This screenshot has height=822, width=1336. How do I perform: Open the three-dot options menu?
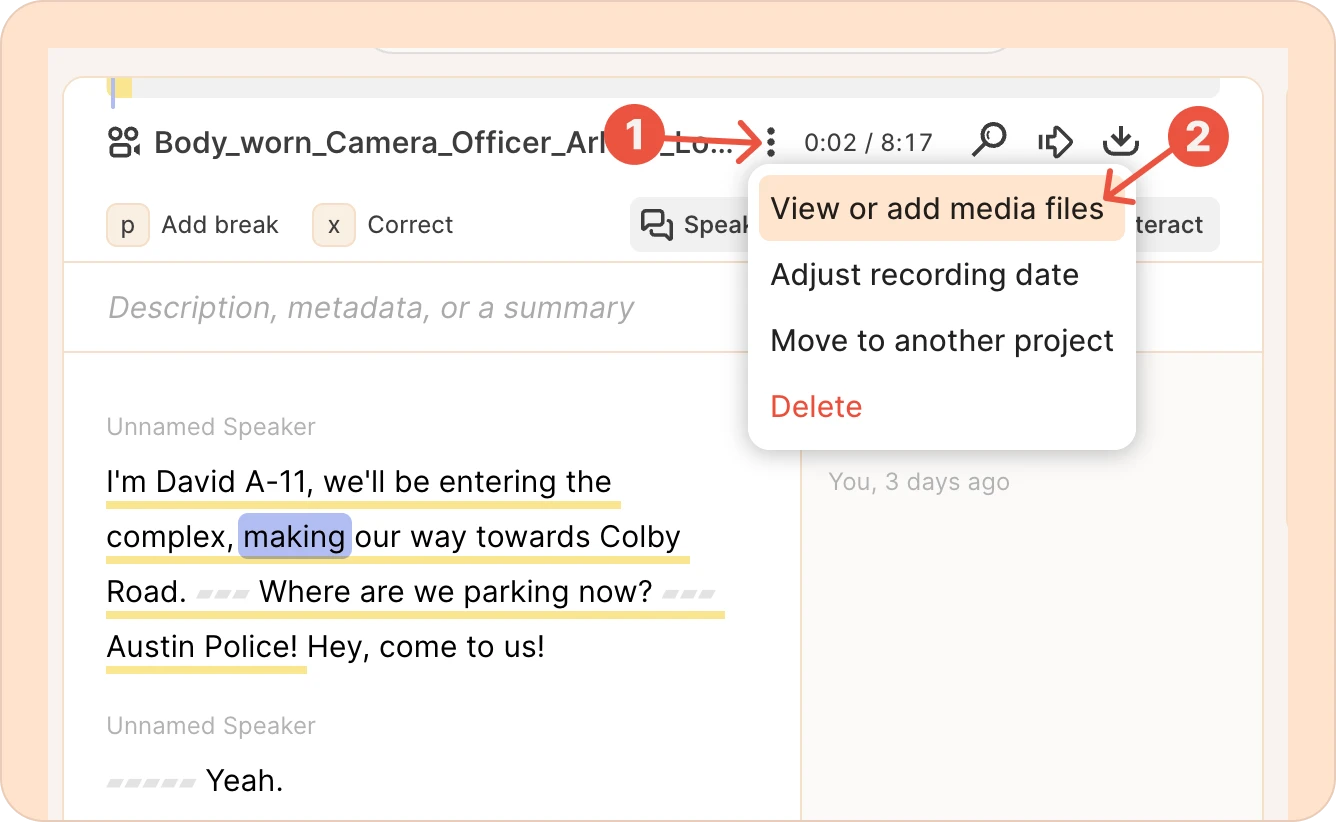coord(771,143)
